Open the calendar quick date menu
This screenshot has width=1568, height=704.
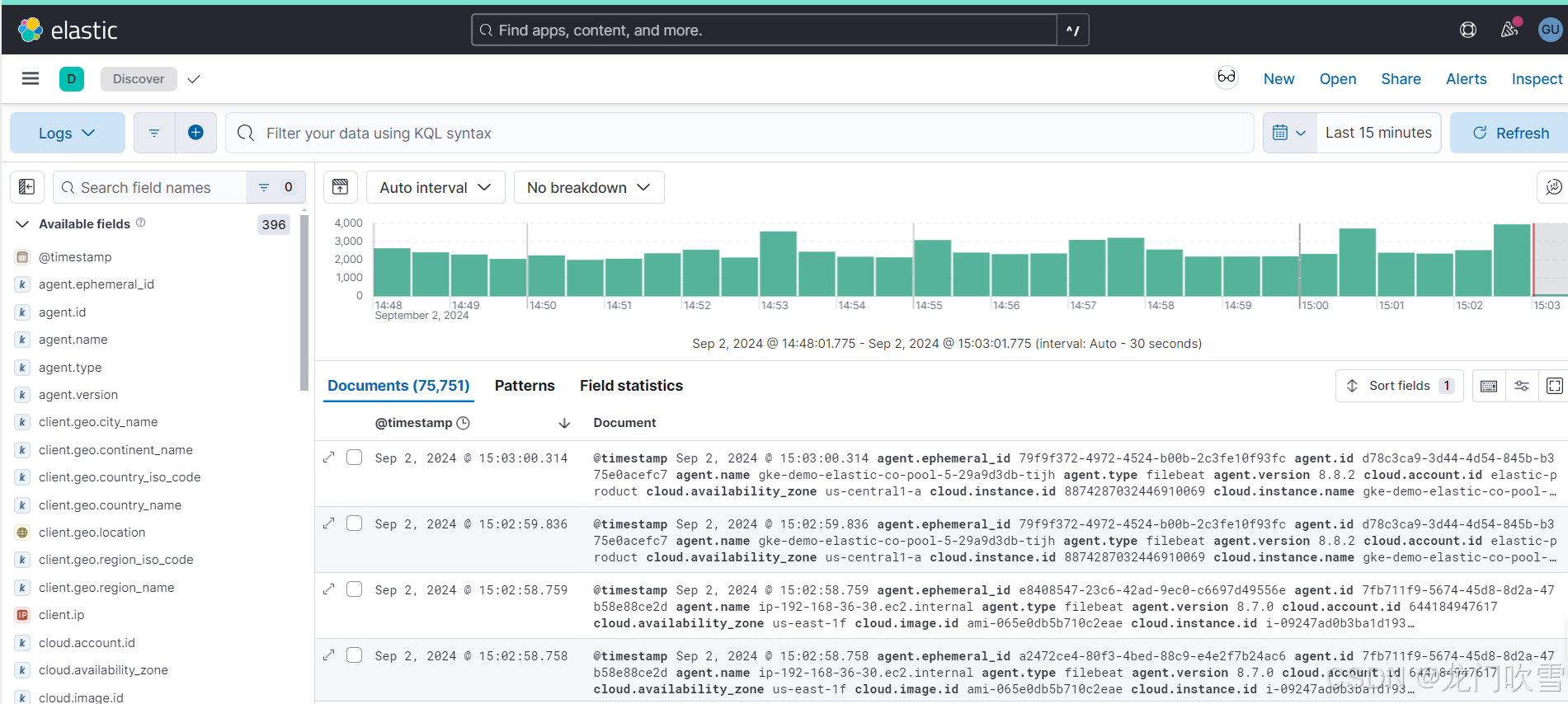[x=1289, y=133]
